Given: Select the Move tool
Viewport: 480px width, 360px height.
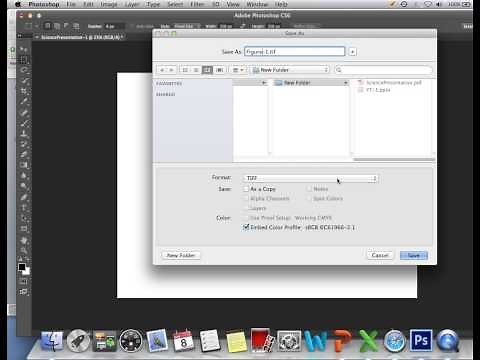Looking at the screenshot, I should point(24,50).
